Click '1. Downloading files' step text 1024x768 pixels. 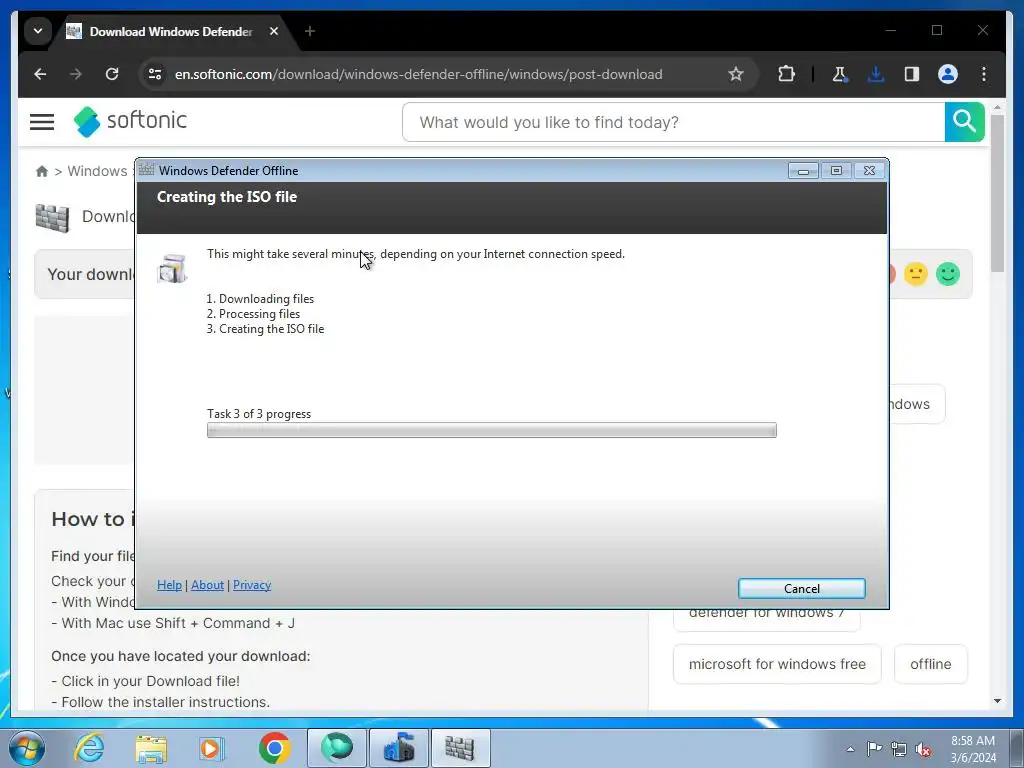tap(260, 299)
